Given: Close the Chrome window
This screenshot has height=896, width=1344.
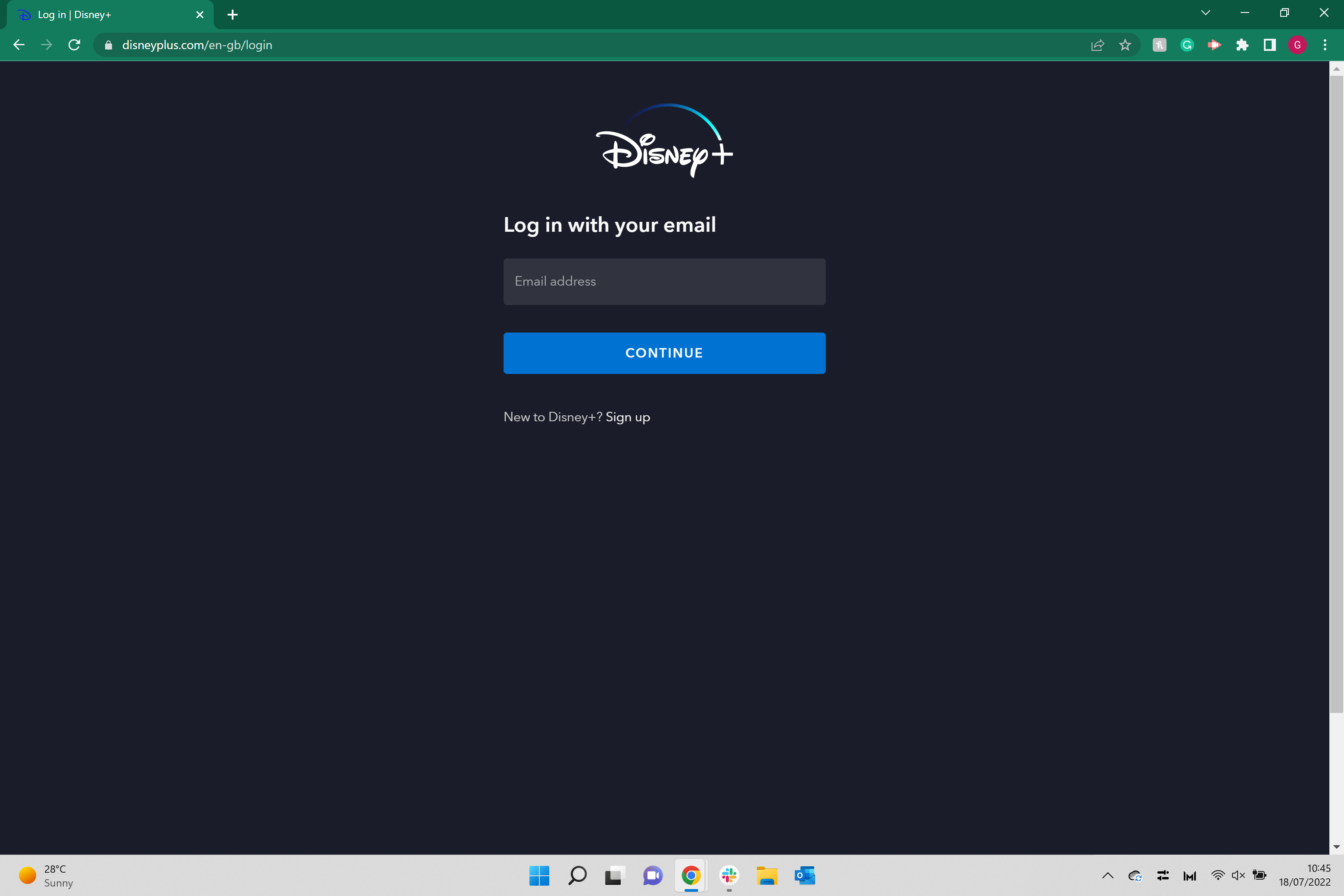Looking at the screenshot, I should point(1324,12).
